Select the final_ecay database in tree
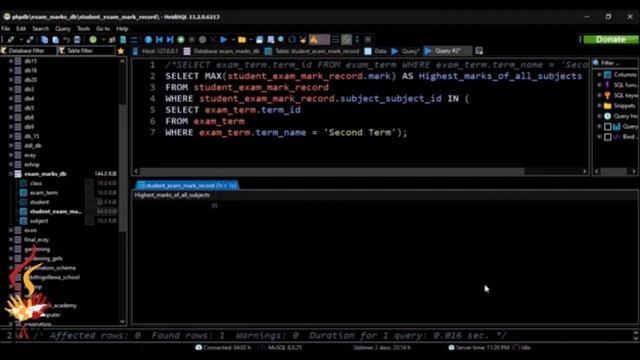Image resolution: width=640 pixels, height=360 pixels. point(36,240)
